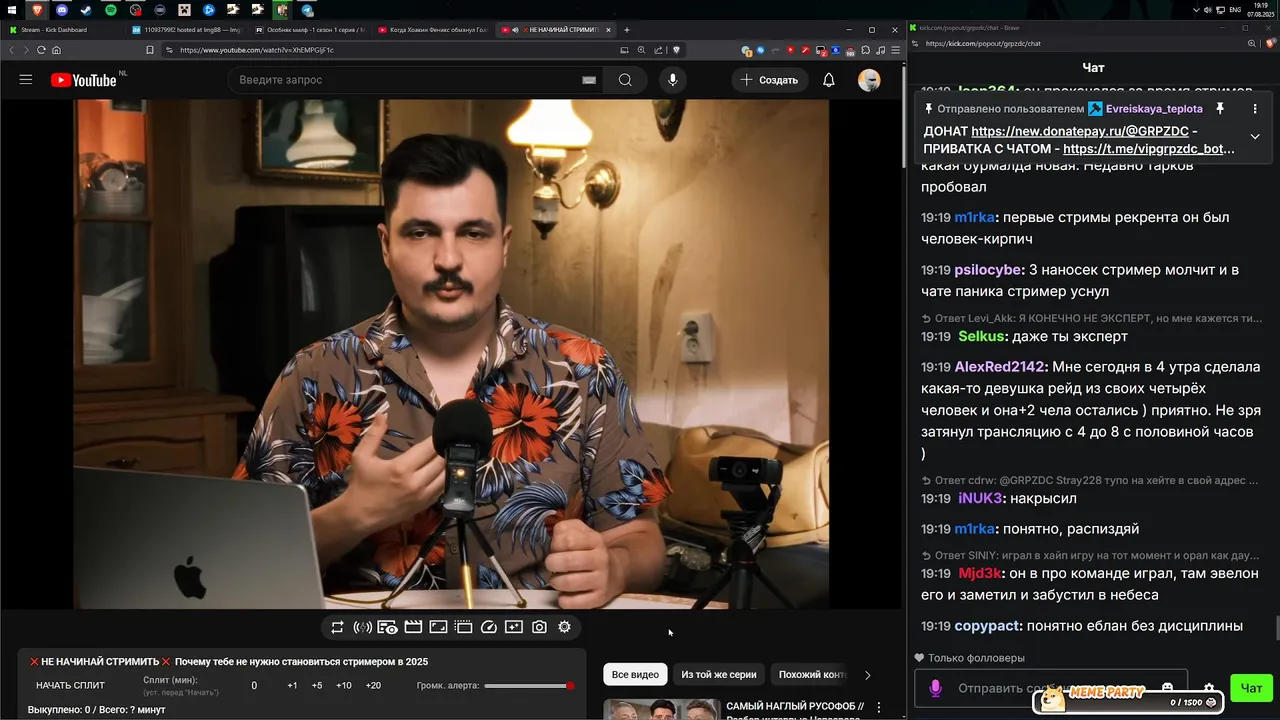
Task: Open the YouTube account avatar menu
Action: [x=869, y=80]
